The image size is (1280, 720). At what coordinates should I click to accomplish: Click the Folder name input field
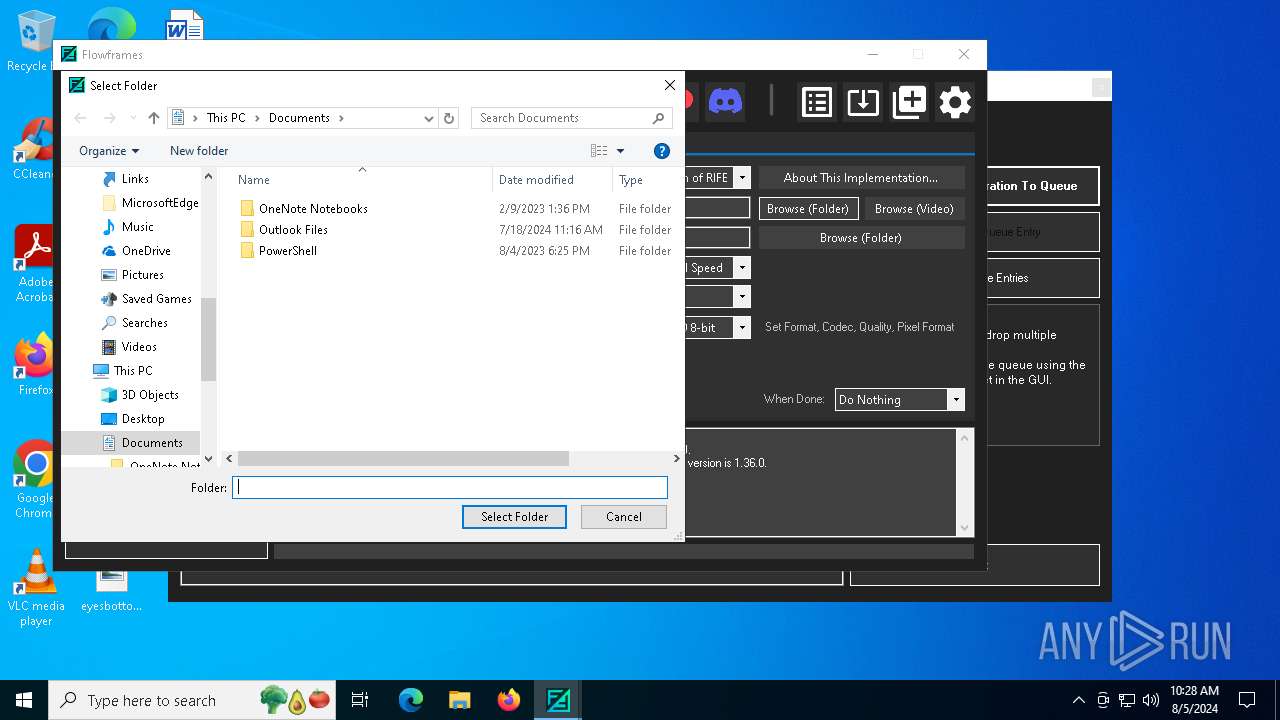(450, 488)
